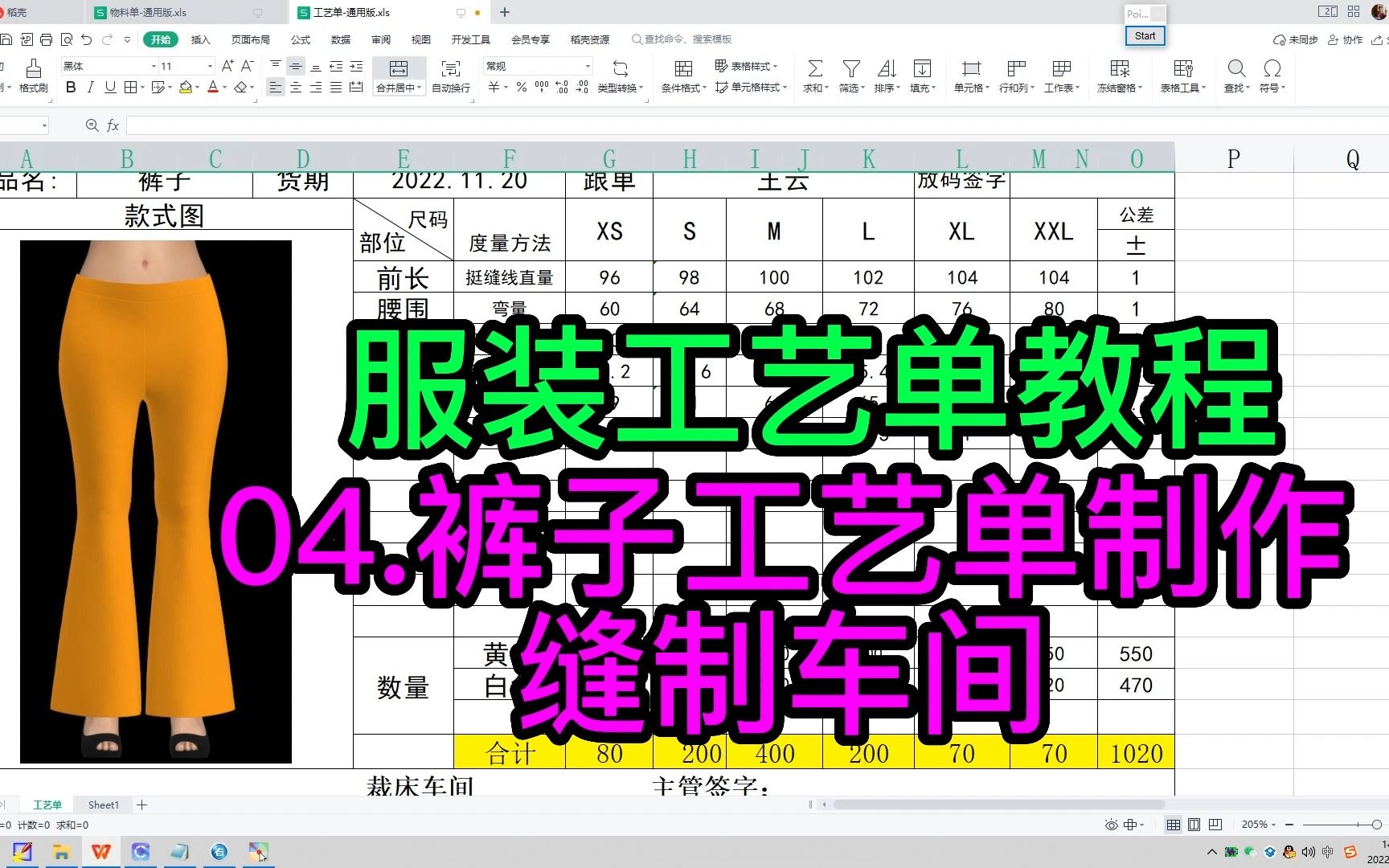Apply the red font color
This screenshot has width=1389, height=868.
(213, 88)
